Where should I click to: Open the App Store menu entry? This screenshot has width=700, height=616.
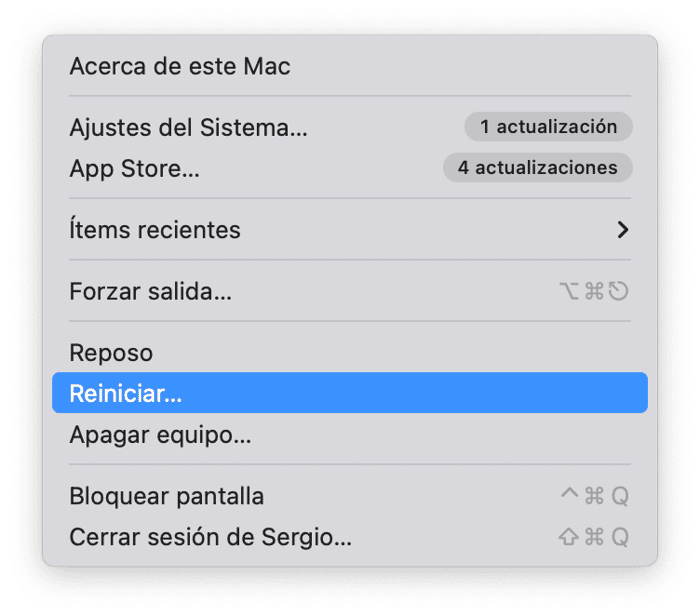tap(134, 168)
